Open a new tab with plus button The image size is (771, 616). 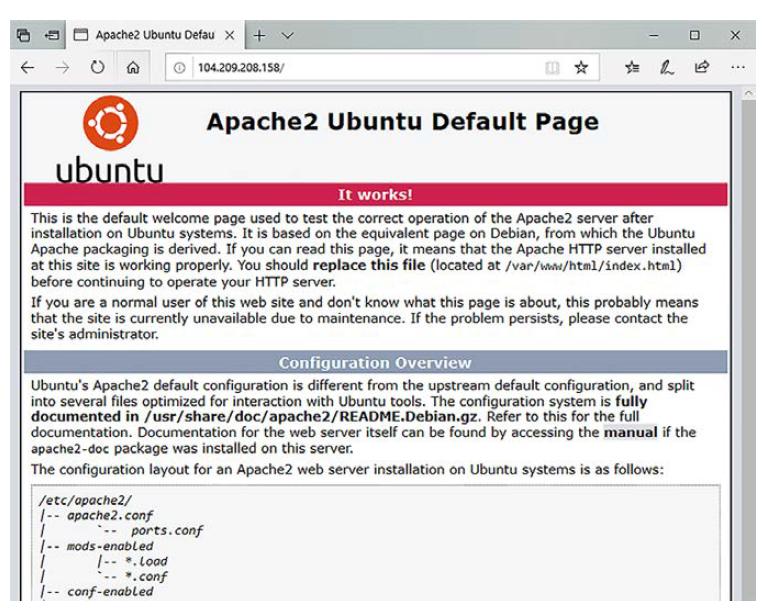coord(259,35)
